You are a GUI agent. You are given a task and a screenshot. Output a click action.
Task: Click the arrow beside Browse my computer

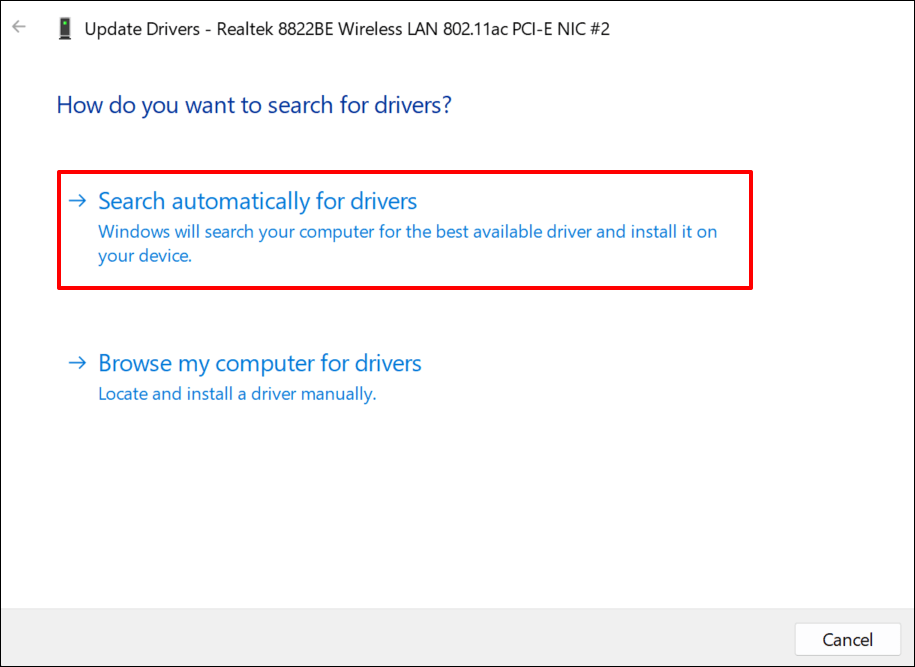77,363
